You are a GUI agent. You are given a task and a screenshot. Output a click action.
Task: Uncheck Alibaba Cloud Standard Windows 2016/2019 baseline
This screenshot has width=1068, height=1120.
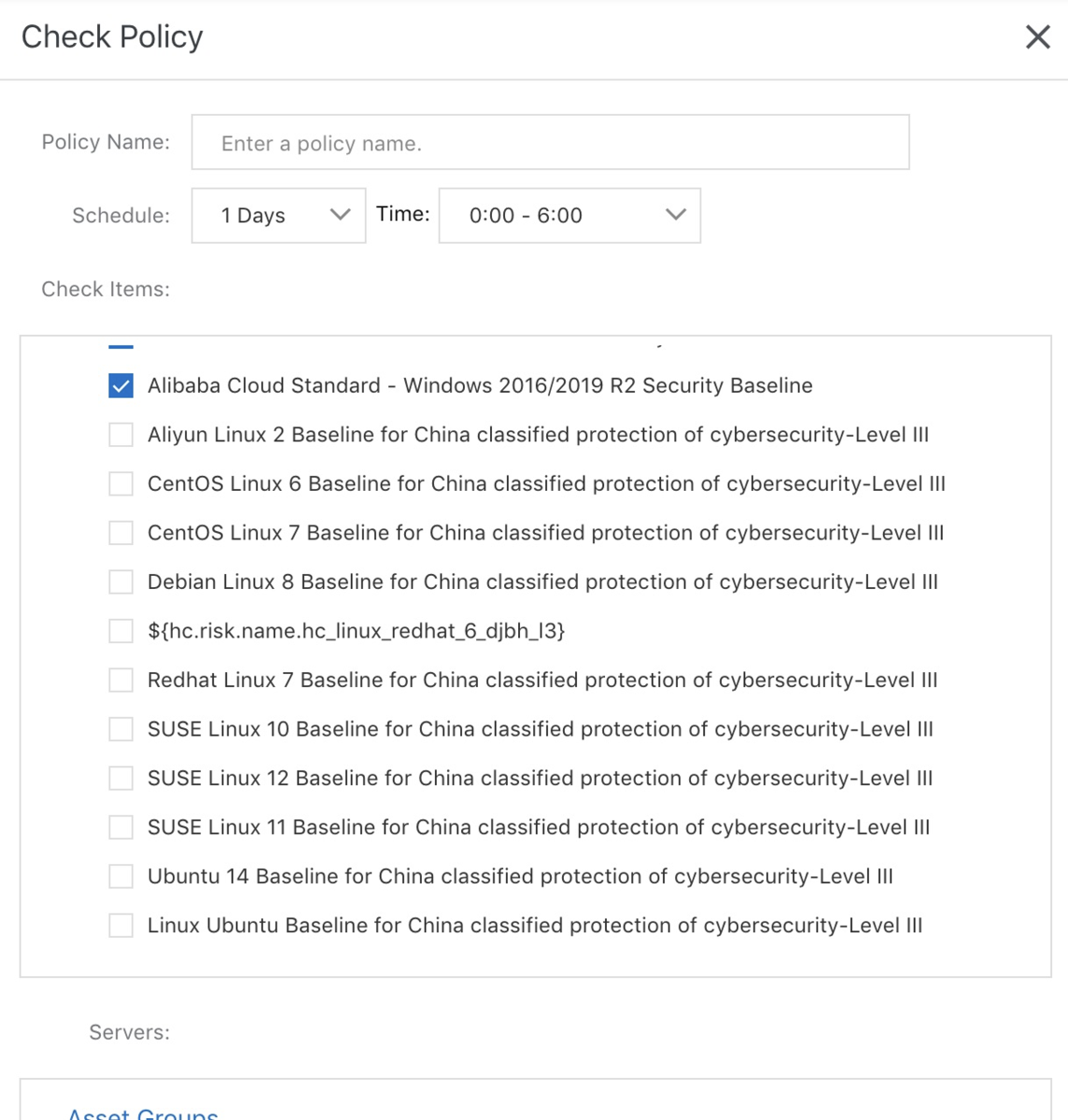121,385
